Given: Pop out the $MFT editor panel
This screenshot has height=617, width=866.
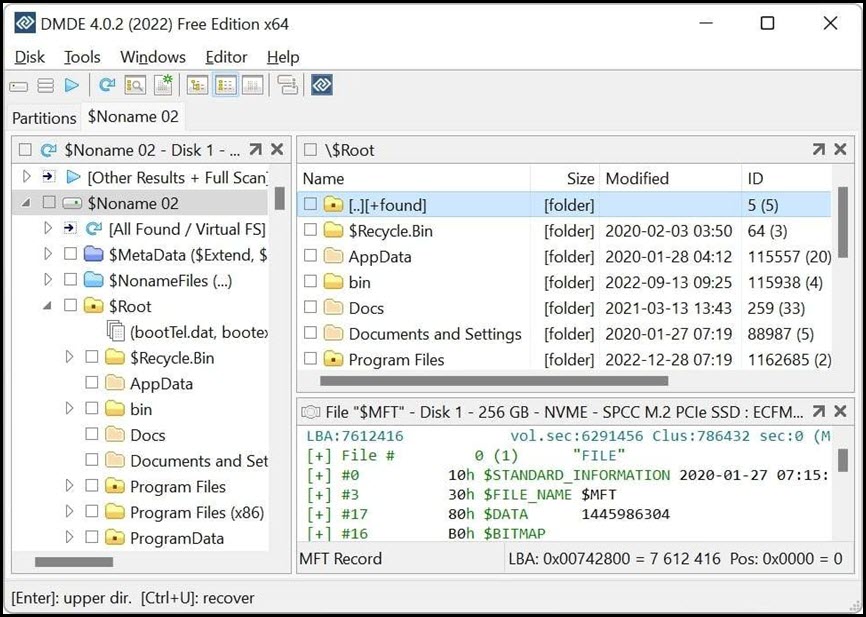Looking at the screenshot, I should pos(819,412).
